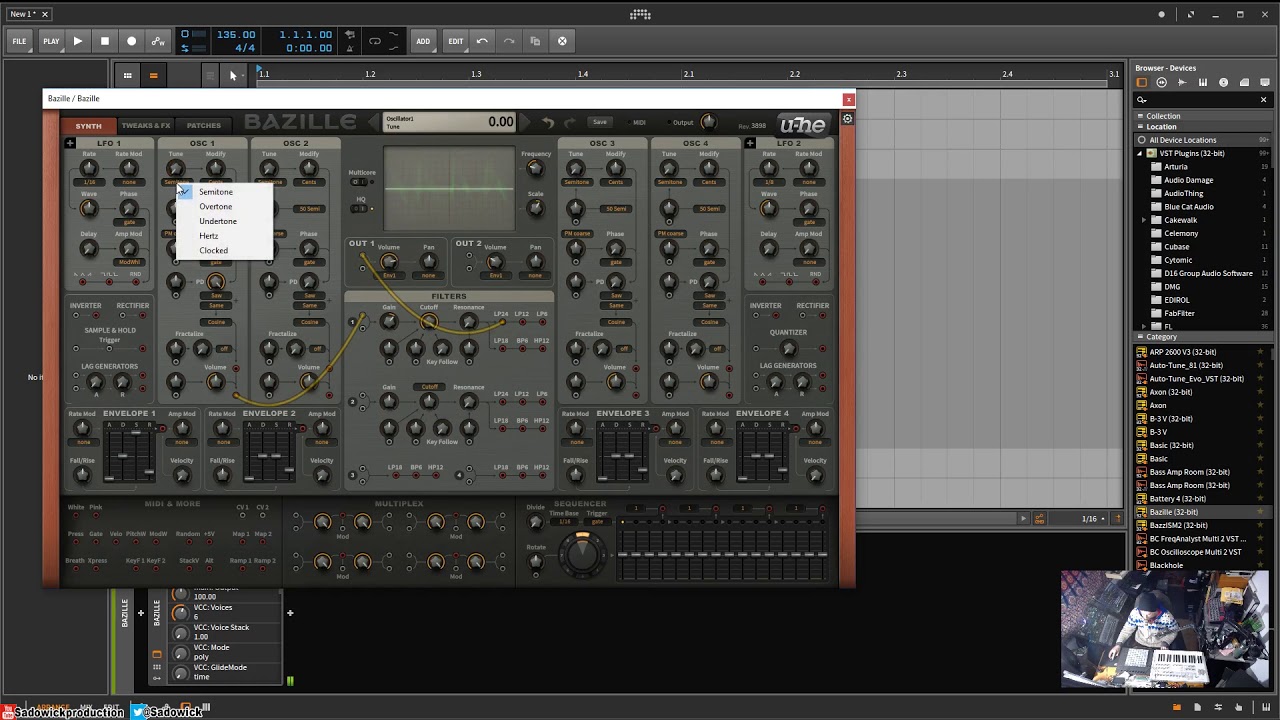Redo the change inside Bazille

570,123
